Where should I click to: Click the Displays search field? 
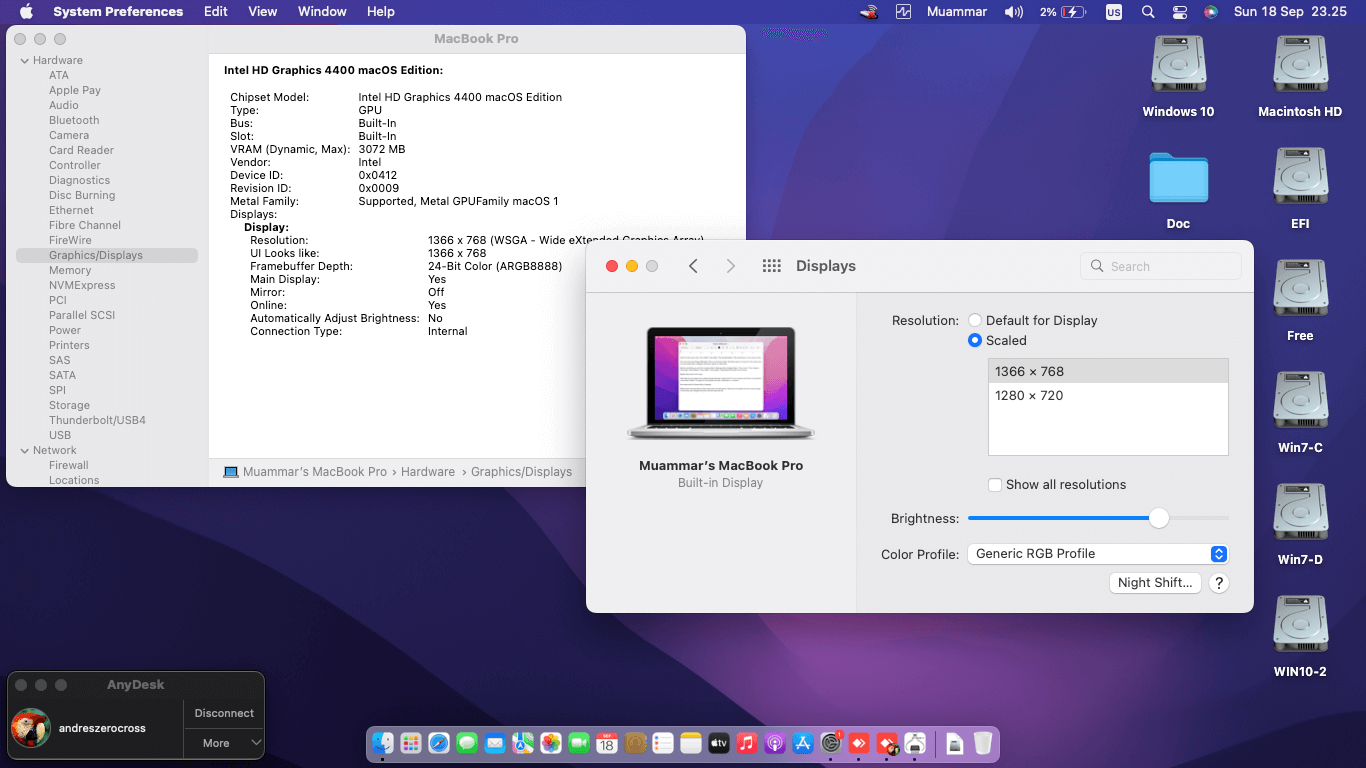click(x=1161, y=266)
